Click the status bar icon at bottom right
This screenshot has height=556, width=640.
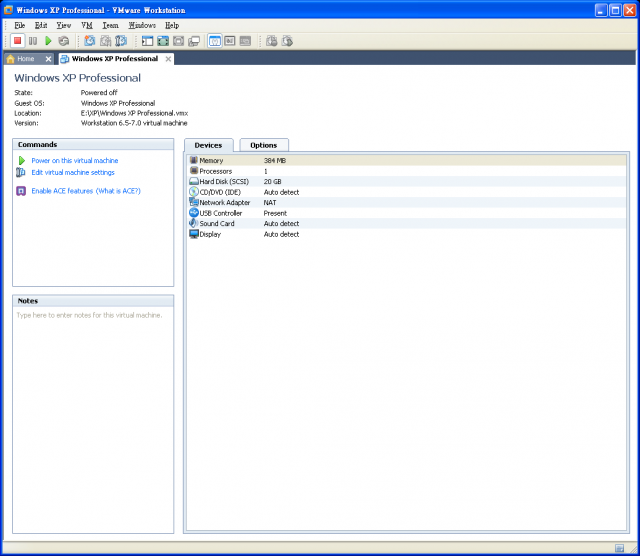coord(619,548)
